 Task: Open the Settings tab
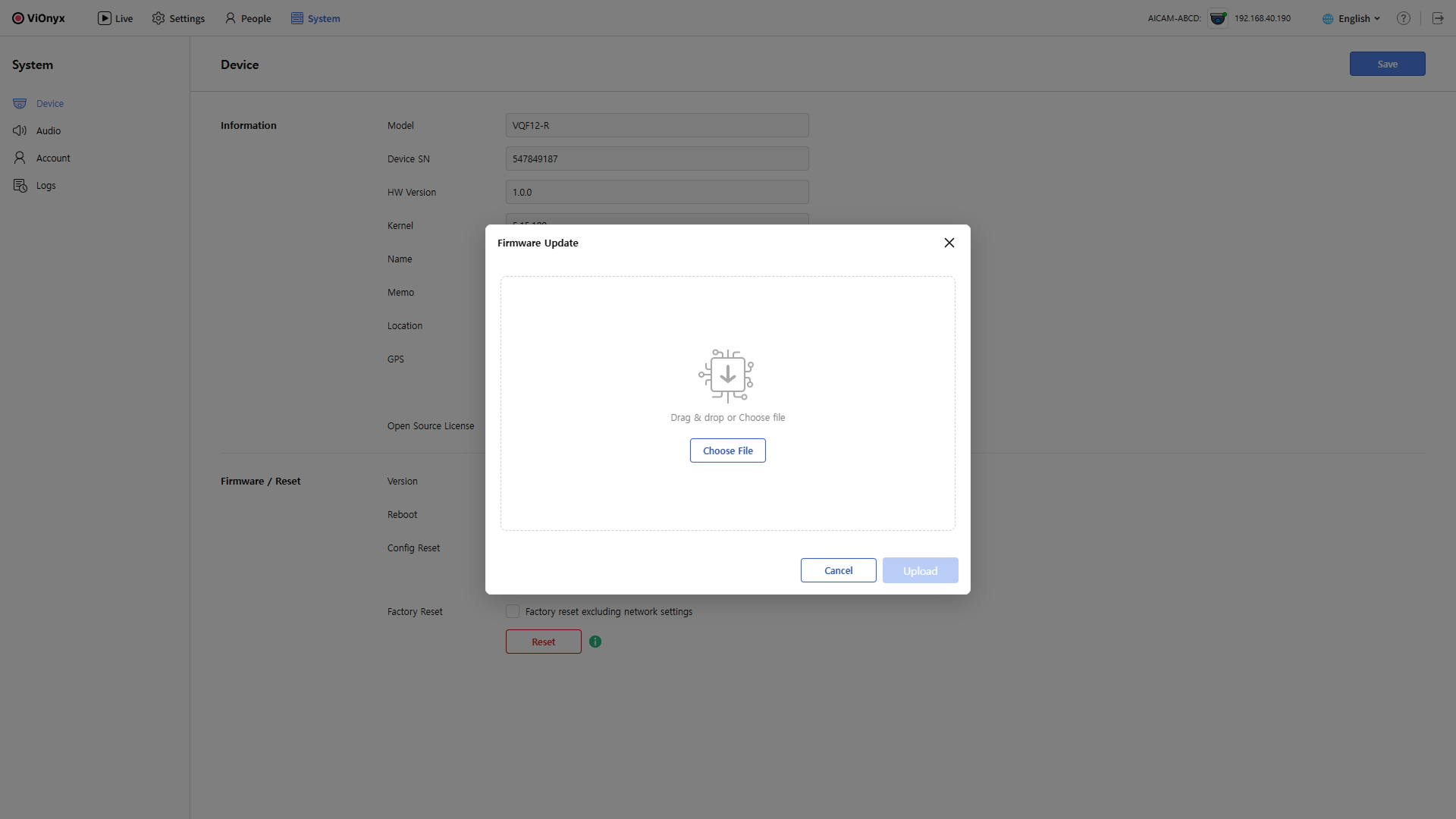pyautogui.click(x=178, y=18)
